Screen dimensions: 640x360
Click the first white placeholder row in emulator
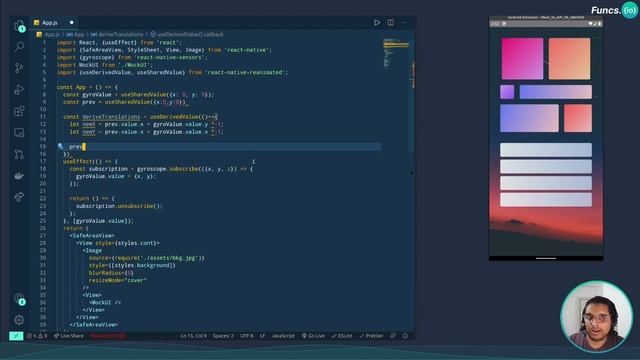[x=546, y=150]
